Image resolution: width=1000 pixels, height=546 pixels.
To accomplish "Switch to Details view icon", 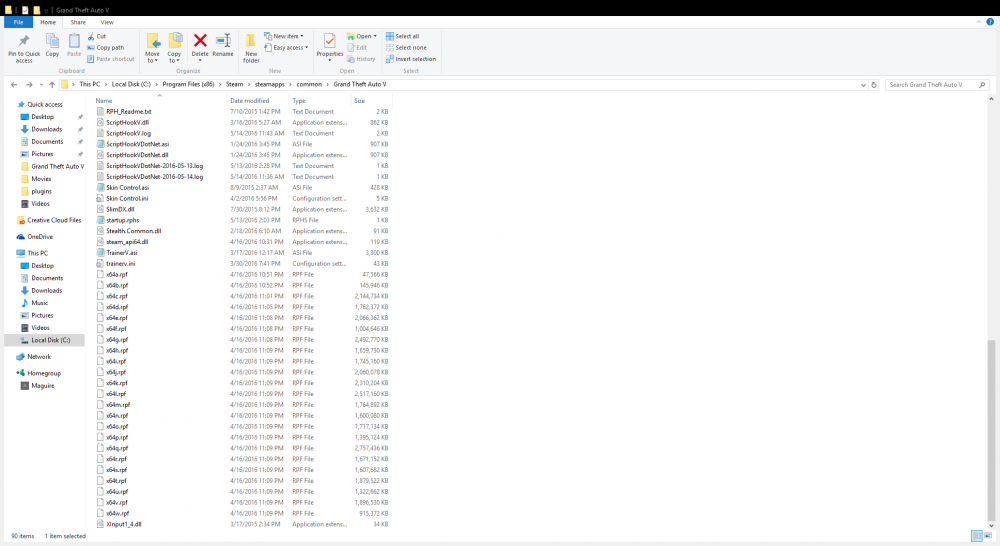I will click(x=976, y=536).
